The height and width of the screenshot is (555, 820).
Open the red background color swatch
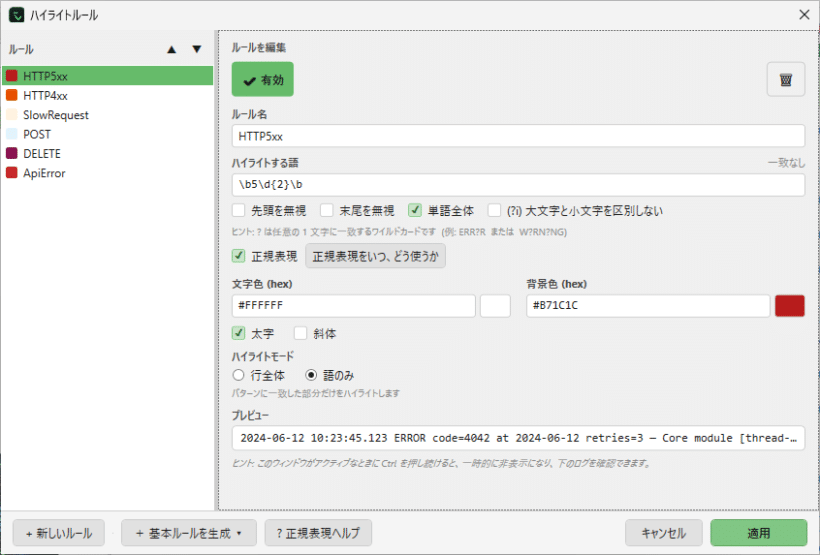point(790,305)
